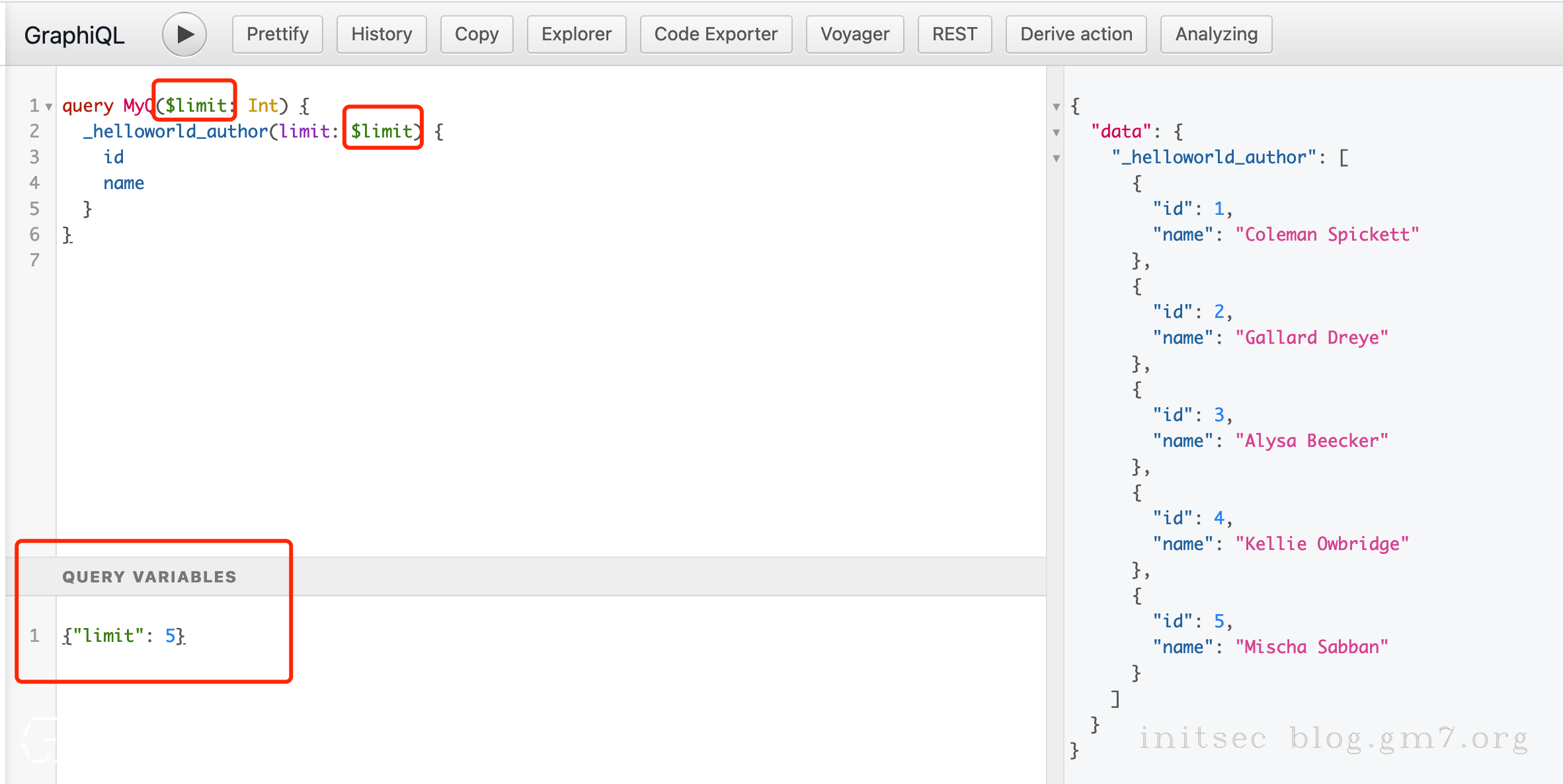The image size is (1563, 784).
Task: Click Derive action button
Action: [1076, 34]
